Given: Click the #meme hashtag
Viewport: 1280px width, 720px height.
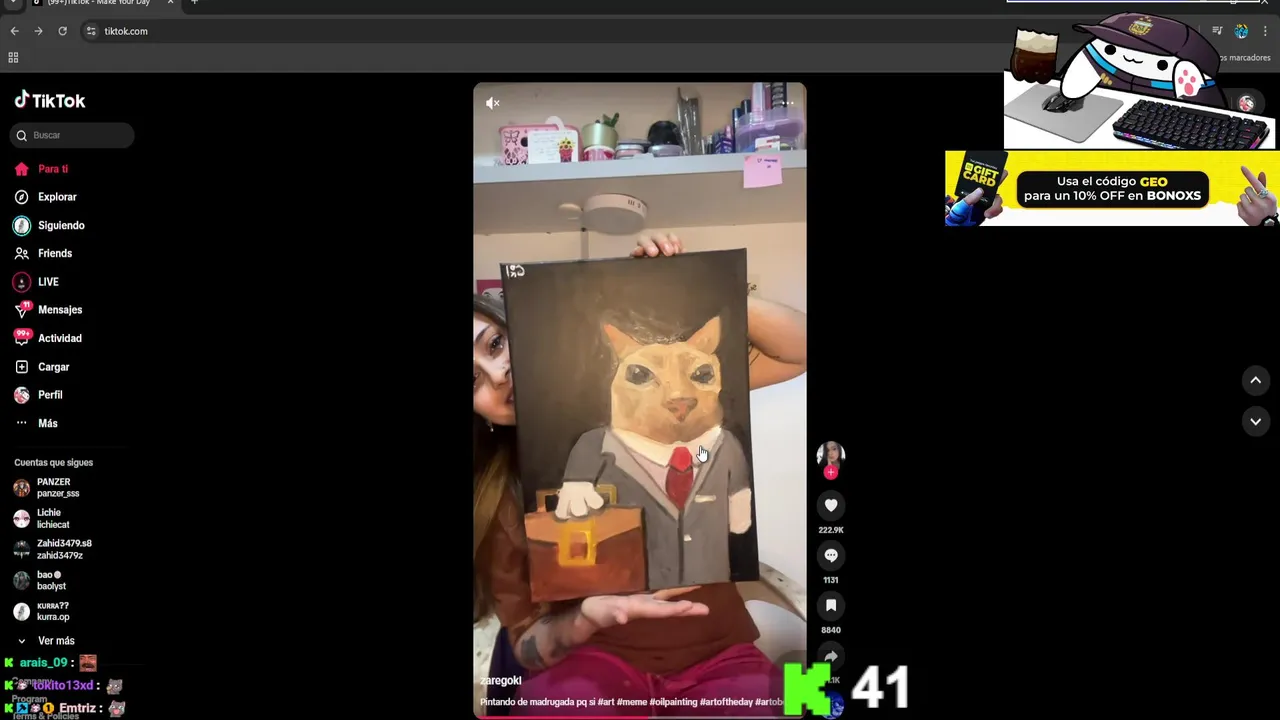Looking at the screenshot, I should (x=631, y=702).
